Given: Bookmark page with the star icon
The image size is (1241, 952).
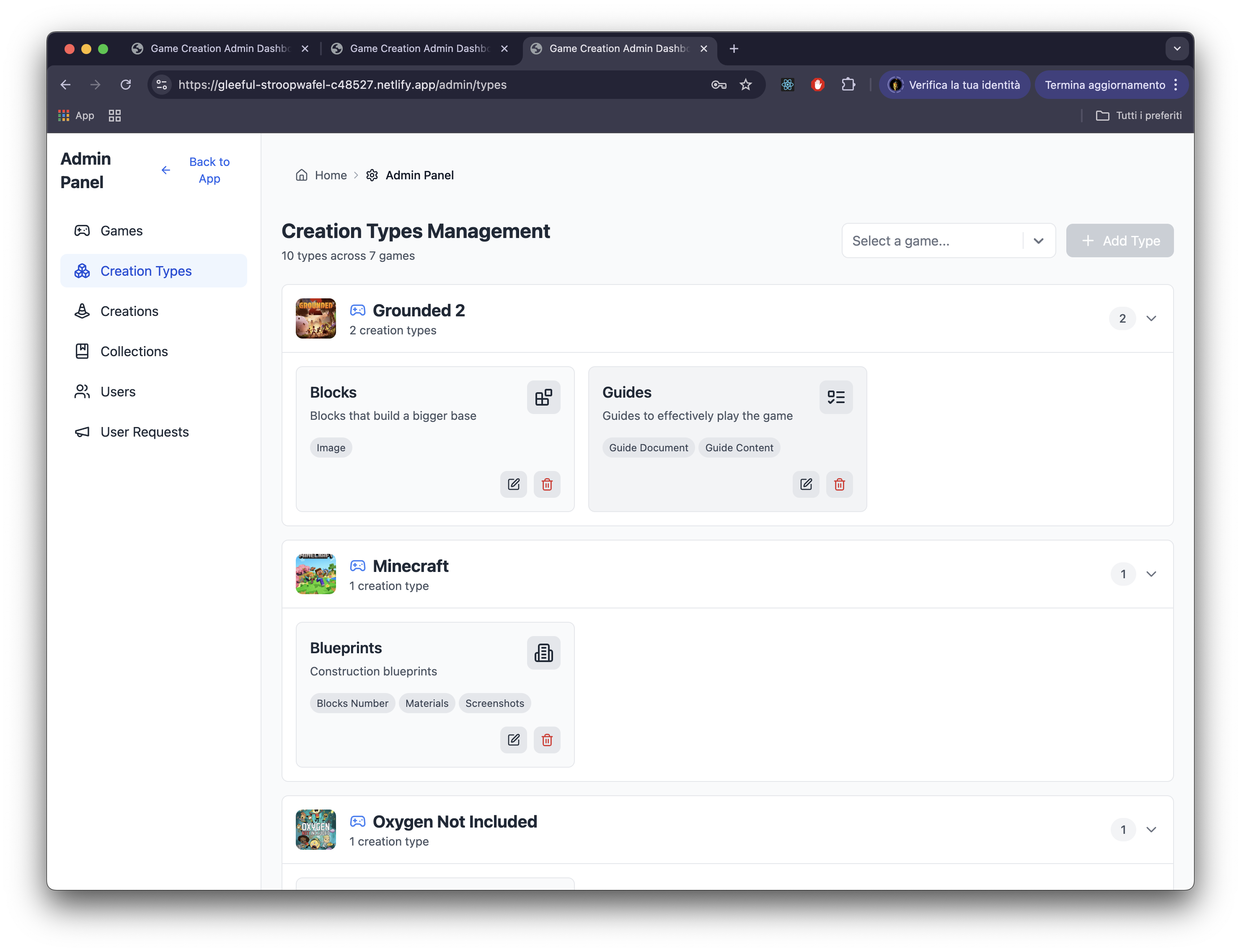Looking at the screenshot, I should click(x=746, y=85).
